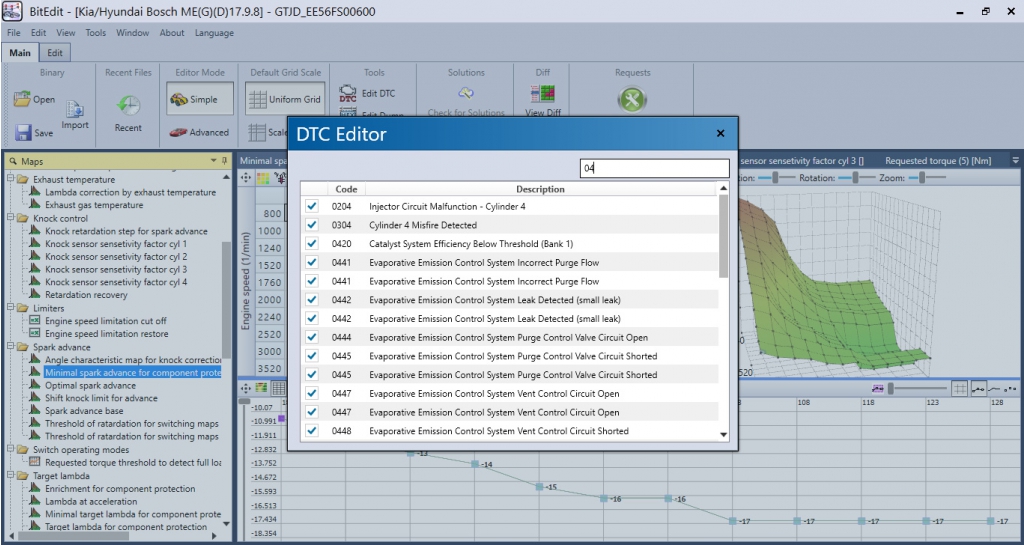Save the binary with the Save icon

(x=24, y=132)
